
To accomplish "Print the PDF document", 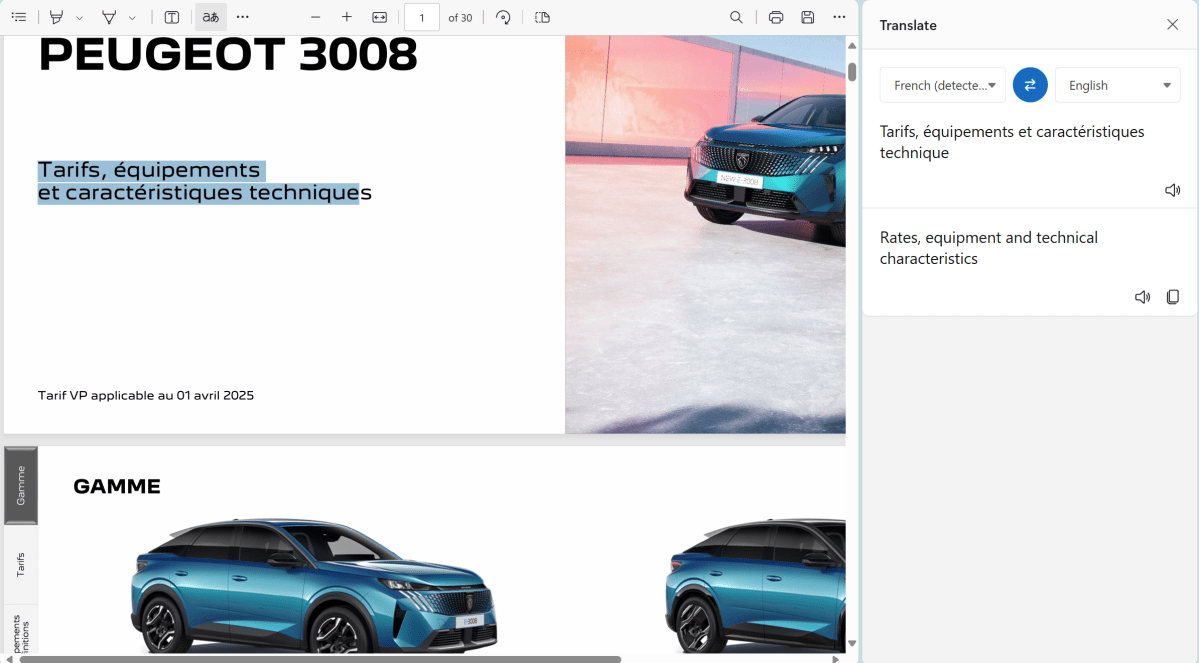I will point(775,17).
